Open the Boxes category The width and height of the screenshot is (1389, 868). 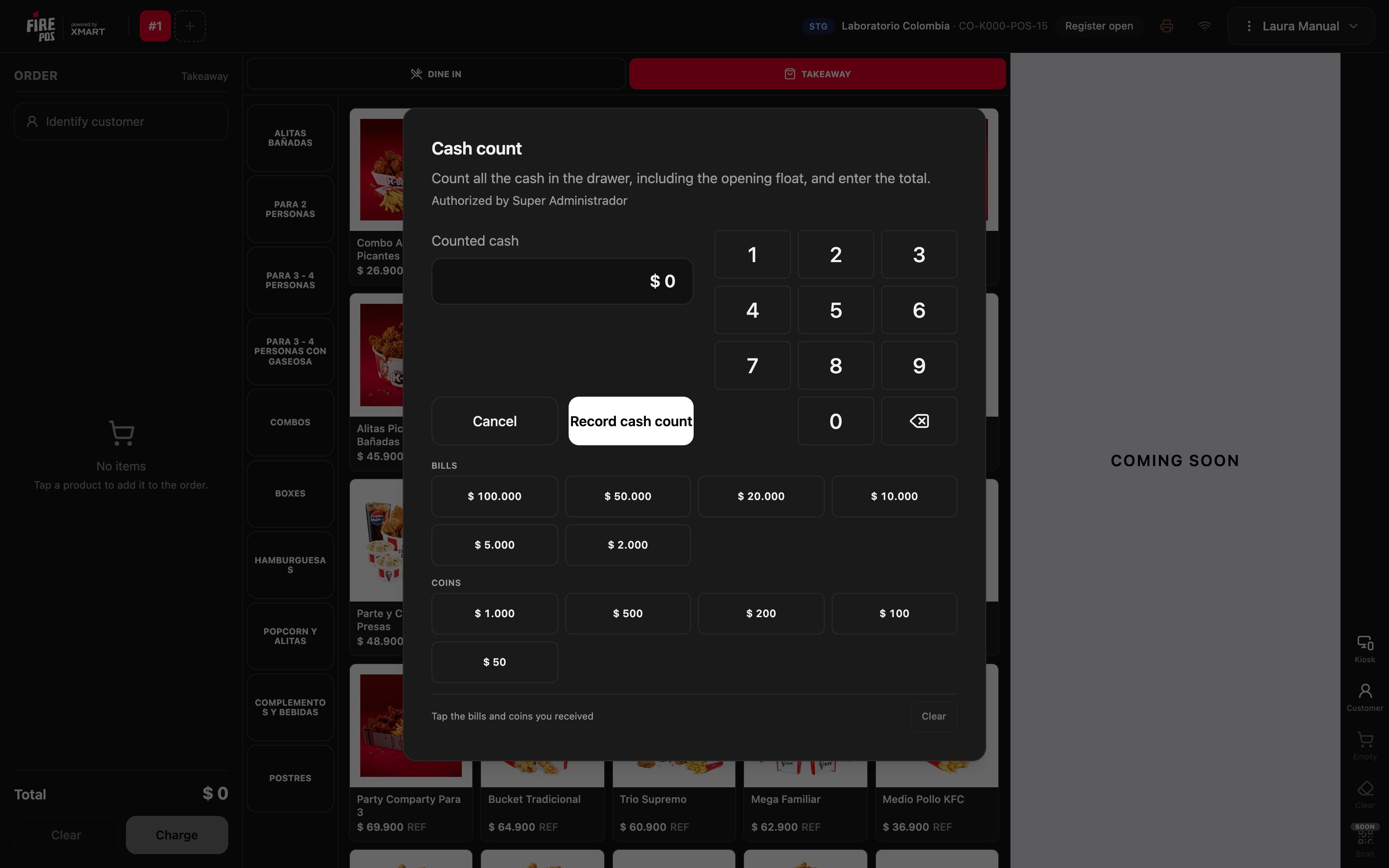(290, 494)
